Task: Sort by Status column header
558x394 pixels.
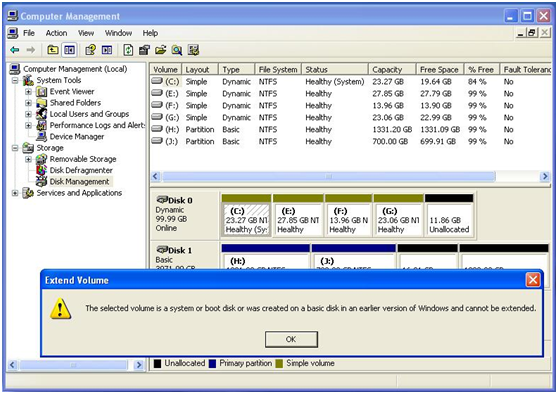Action: (x=335, y=69)
